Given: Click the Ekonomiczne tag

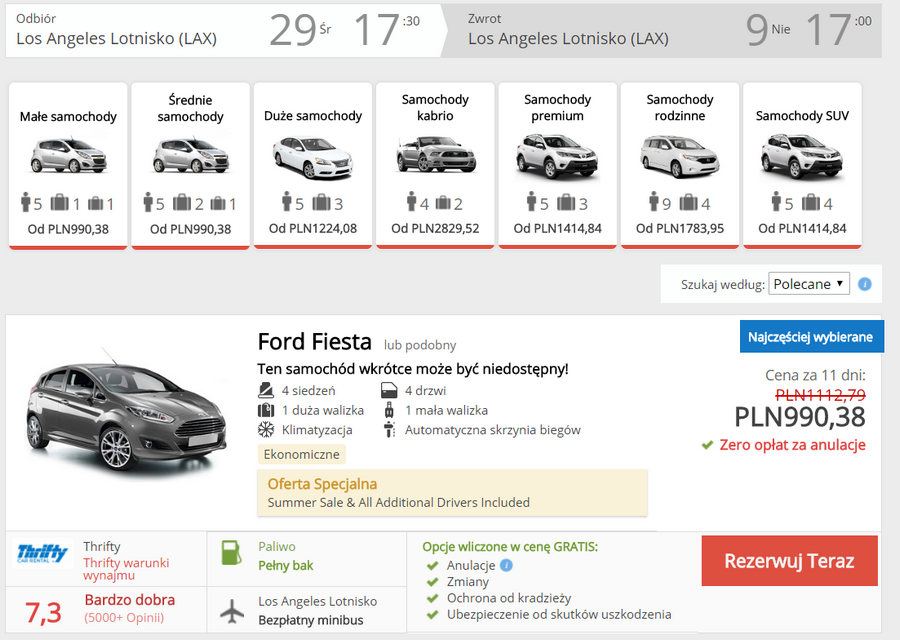Looking at the screenshot, I should (x=301, y=454).
